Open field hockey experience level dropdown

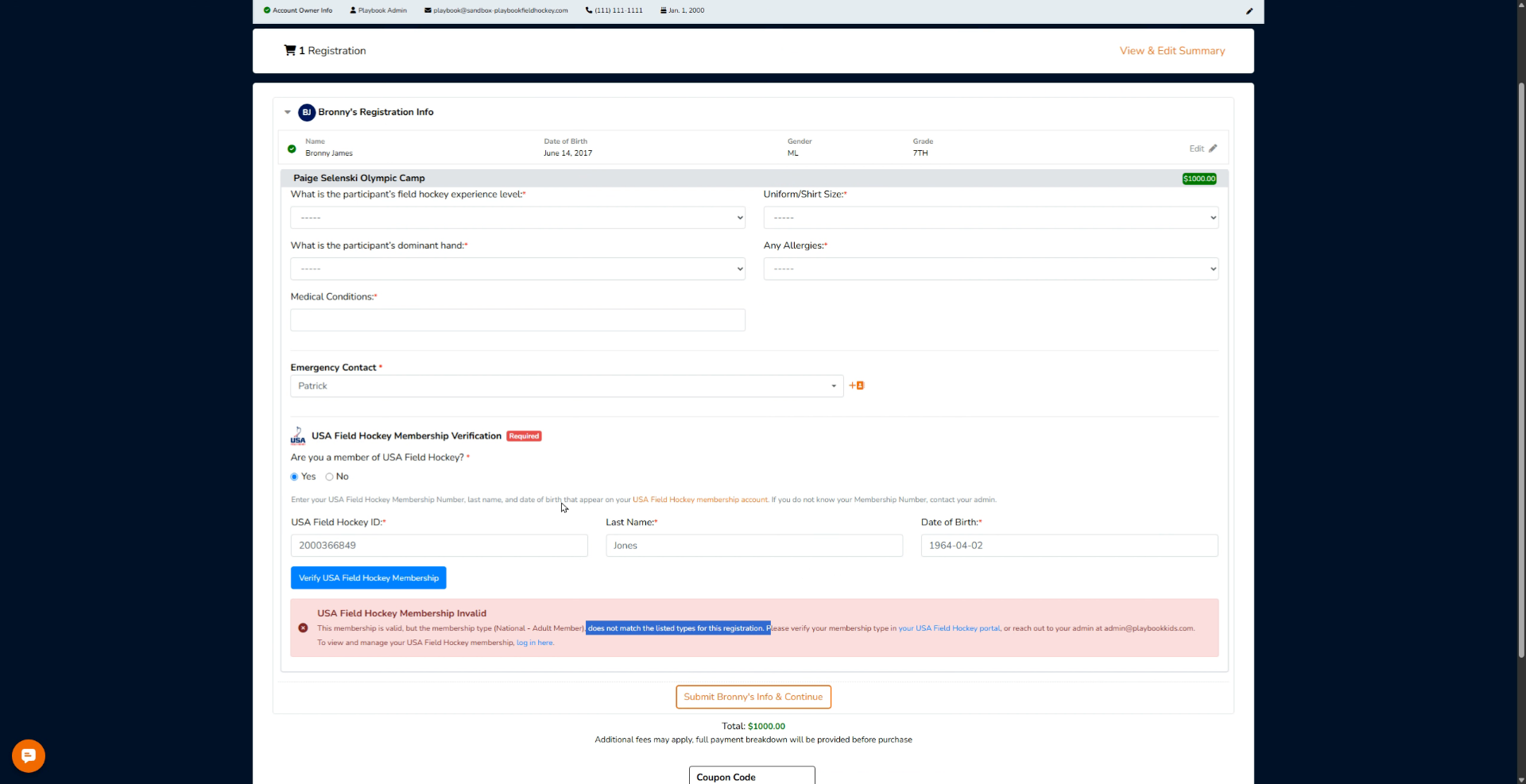click(517, 218)
